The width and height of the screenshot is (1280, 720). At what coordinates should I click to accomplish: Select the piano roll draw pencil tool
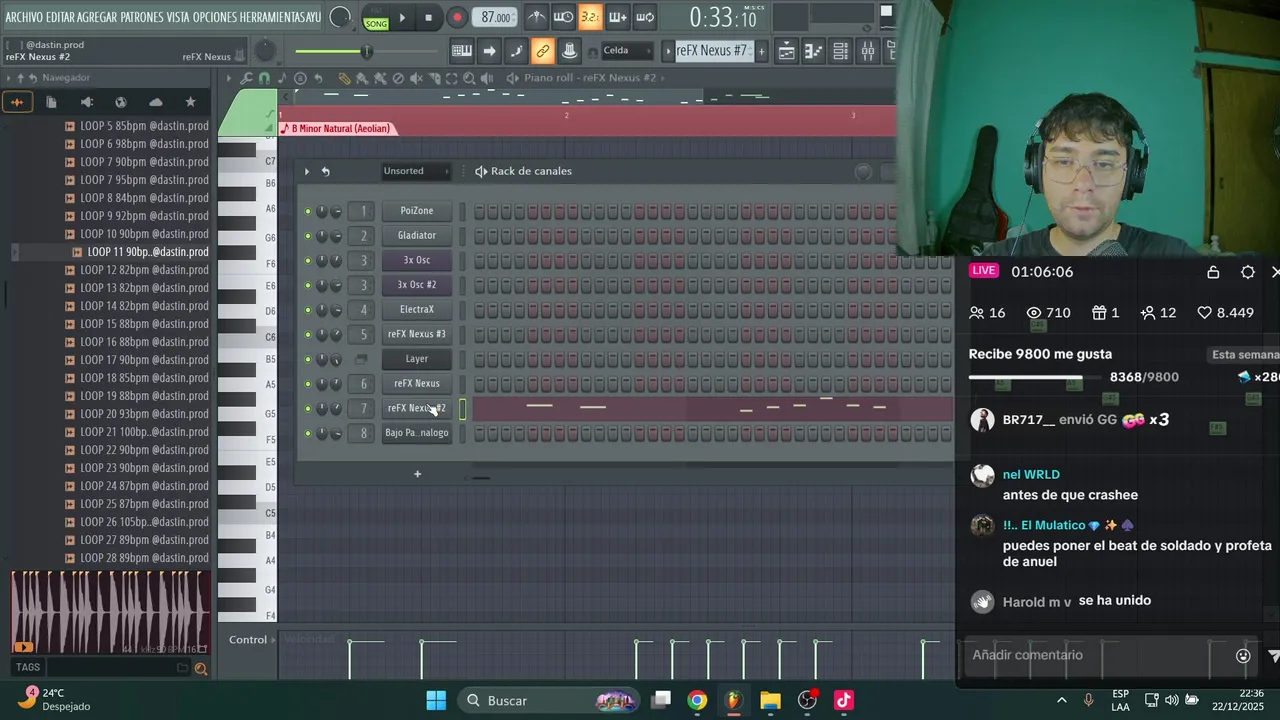point(344,78)
